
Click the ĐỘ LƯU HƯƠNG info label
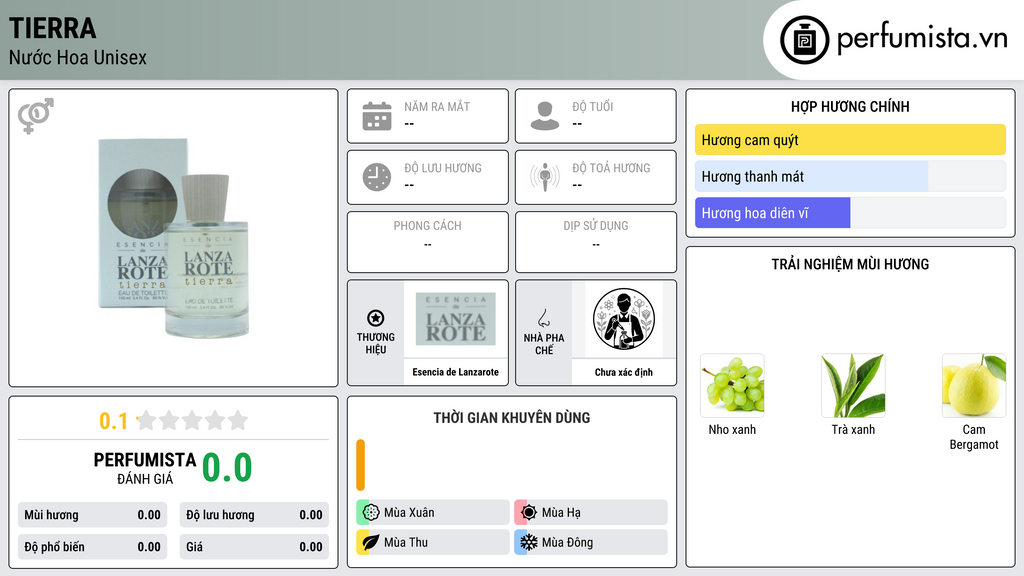(x=443, y=168)
